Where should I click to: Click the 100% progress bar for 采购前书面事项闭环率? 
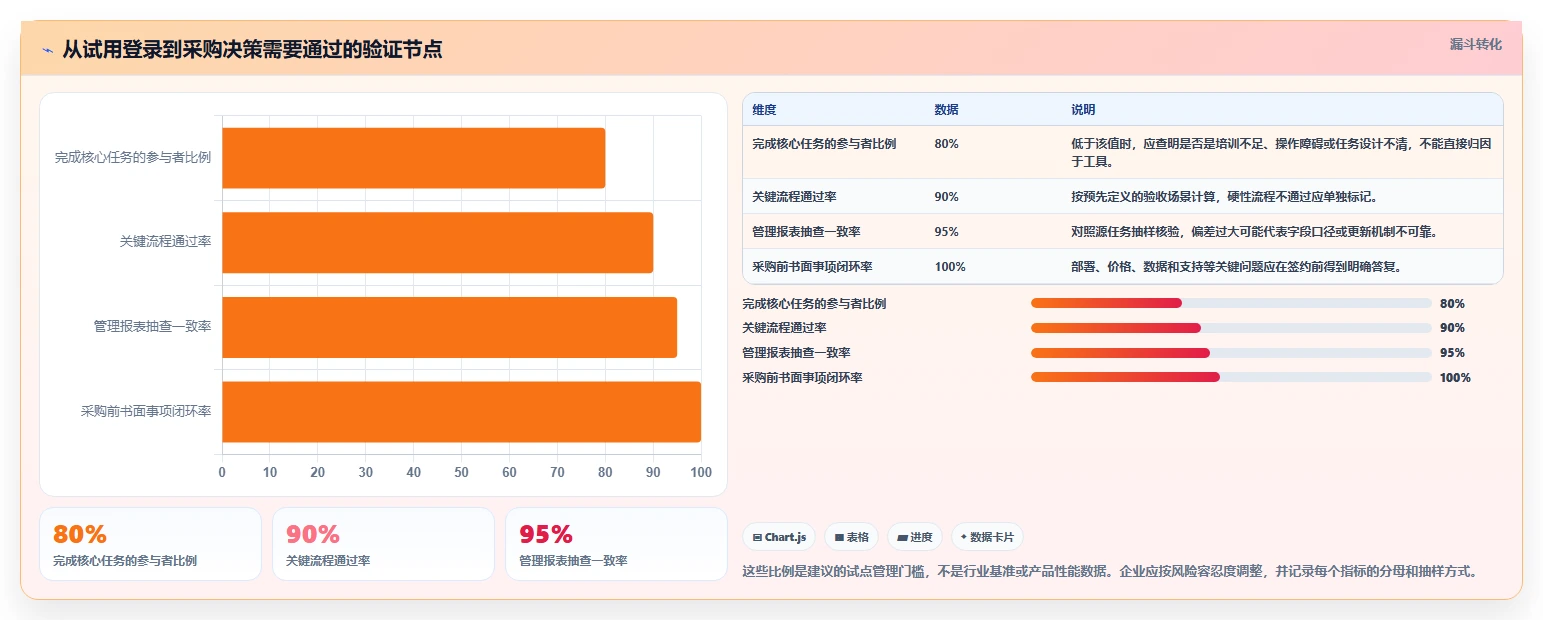(x=1231, y=377)
